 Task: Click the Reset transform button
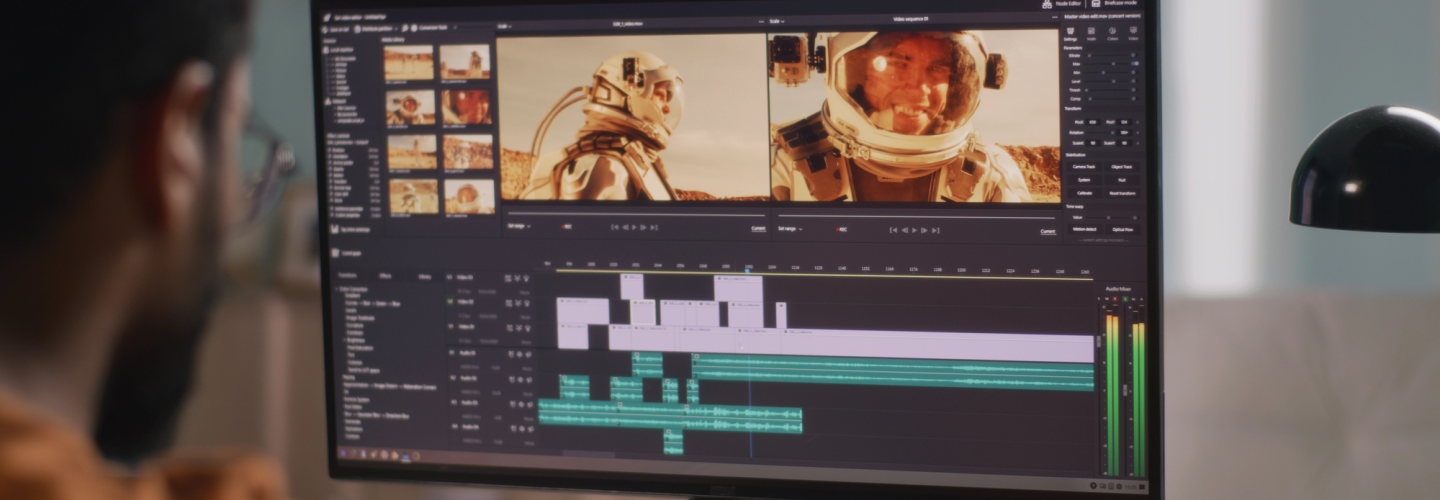tap(1121, 192)
